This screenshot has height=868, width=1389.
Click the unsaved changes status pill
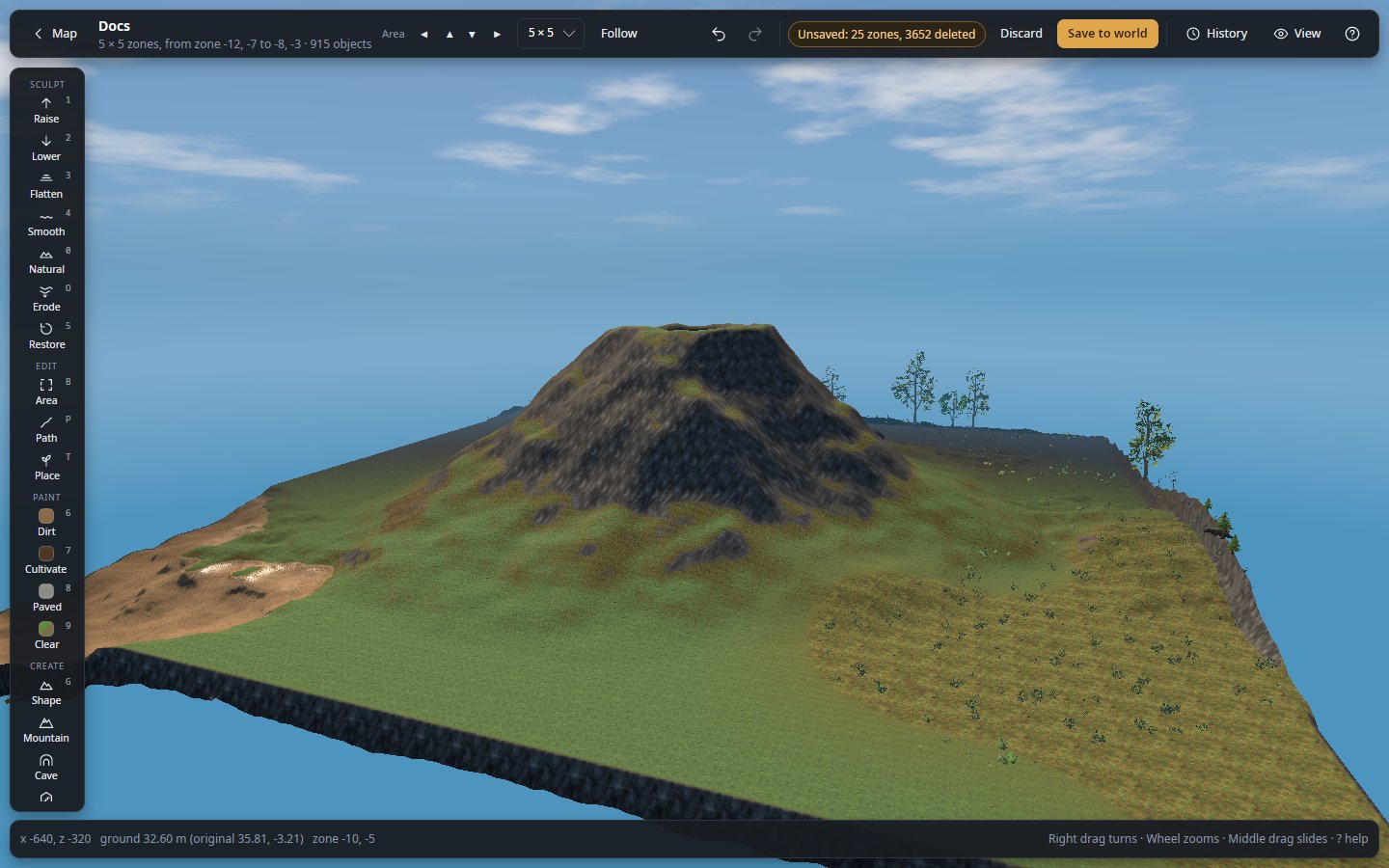tap(886, 34)
